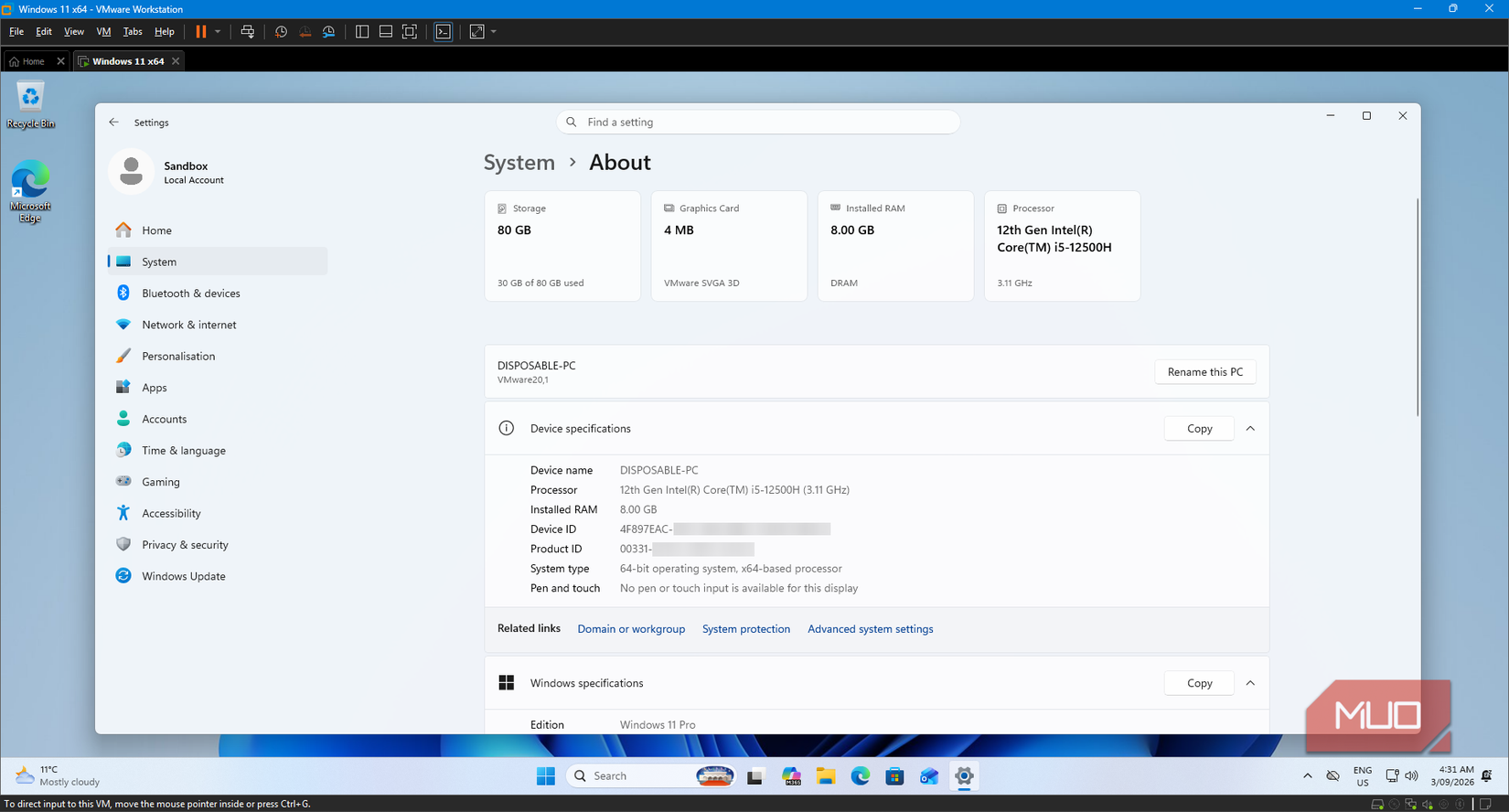Select Home in Settings sidebar
The image size is (1509, 812).
(218, 230)
